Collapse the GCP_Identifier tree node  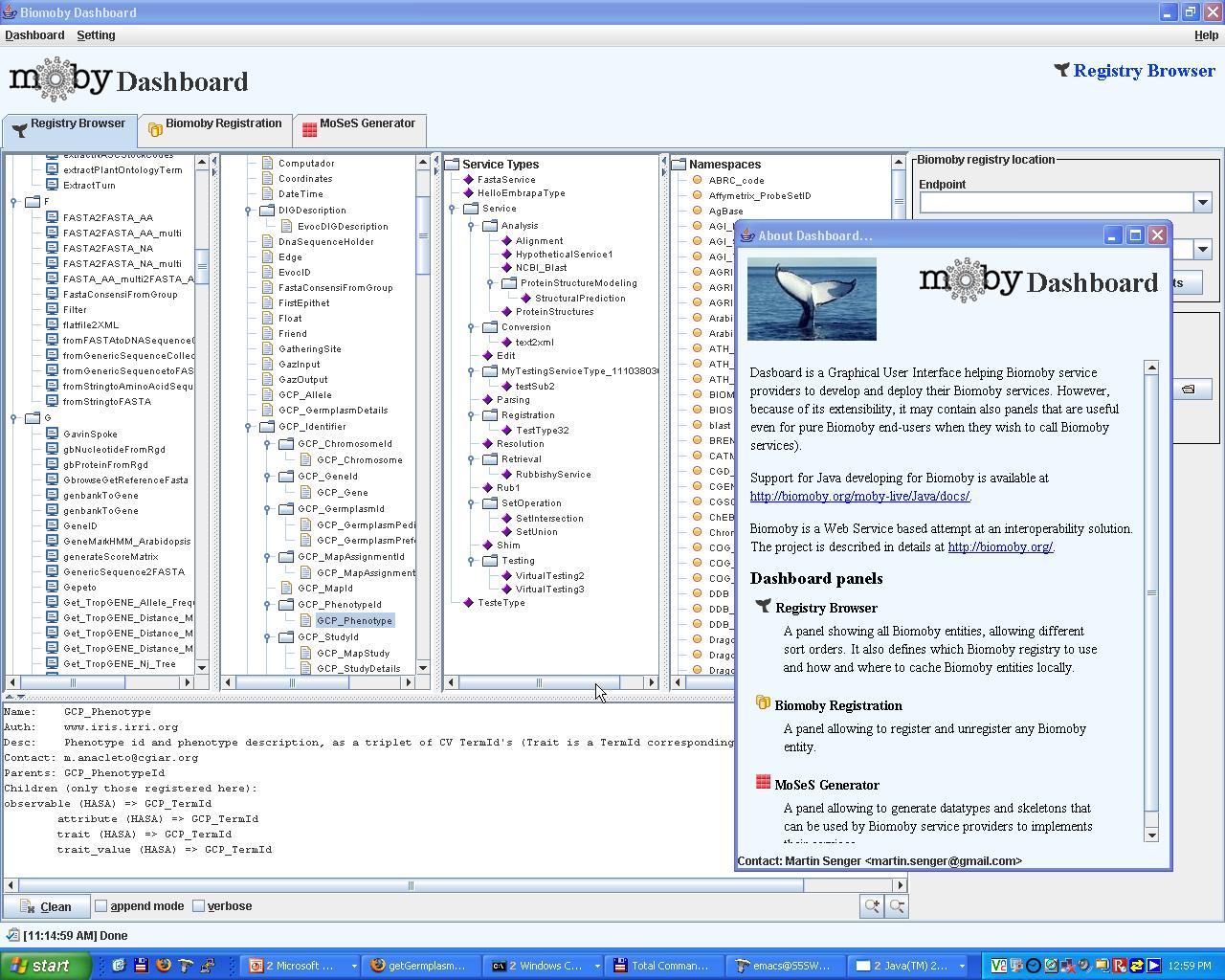point(248,427)
